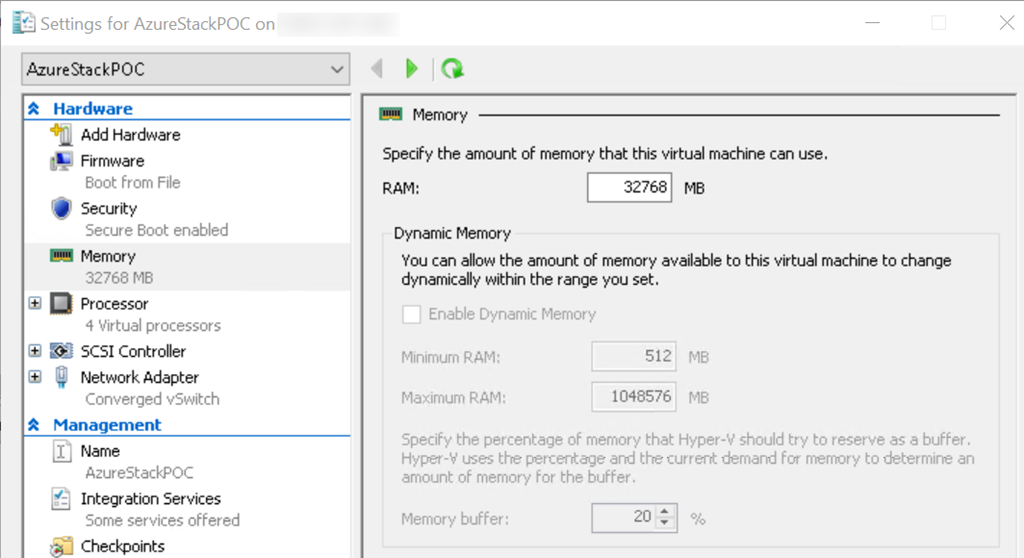This screenshot has width=1024, height=558.
Task: Minimize the settings window
Action: pyautogui.click(x=872, y=23)
